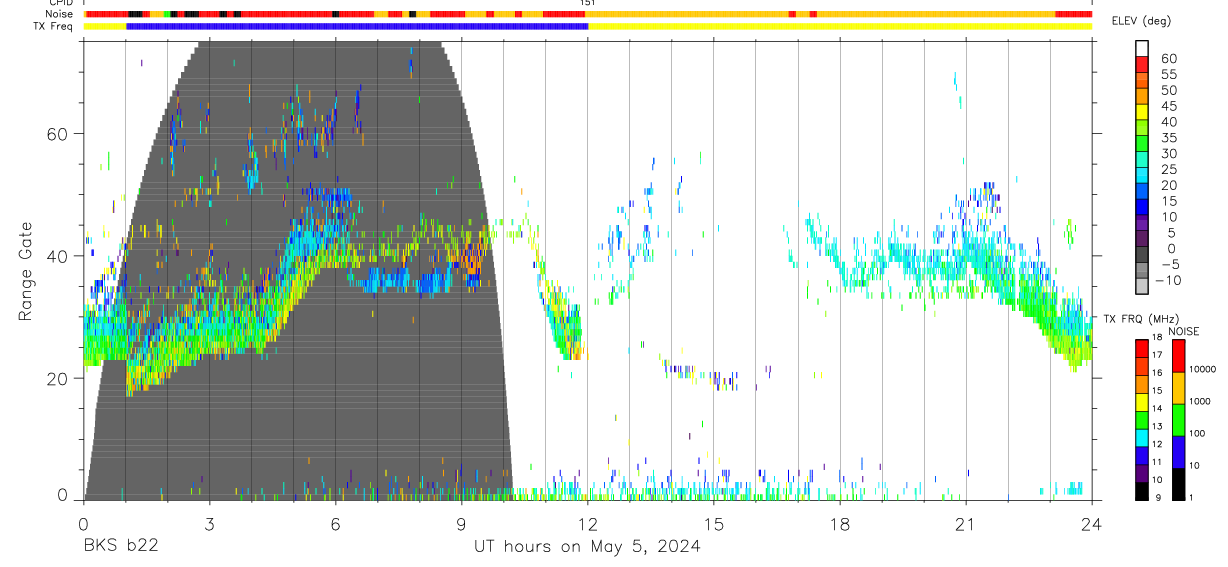Select the green 100 noise legend block
Screen dimensions: 1228x567
coord(1178,420)
